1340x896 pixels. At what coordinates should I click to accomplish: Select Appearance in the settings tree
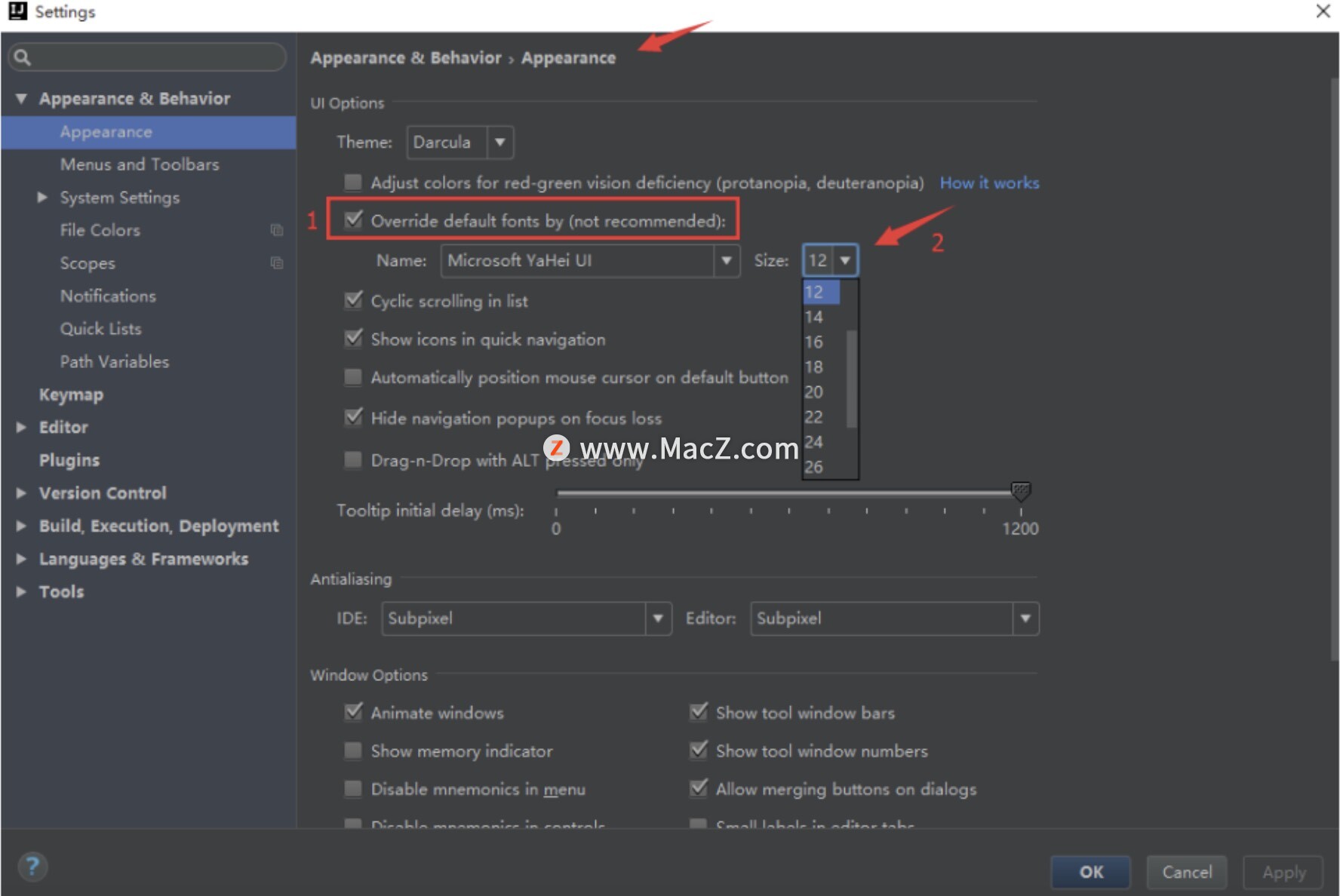pos(148,132)
